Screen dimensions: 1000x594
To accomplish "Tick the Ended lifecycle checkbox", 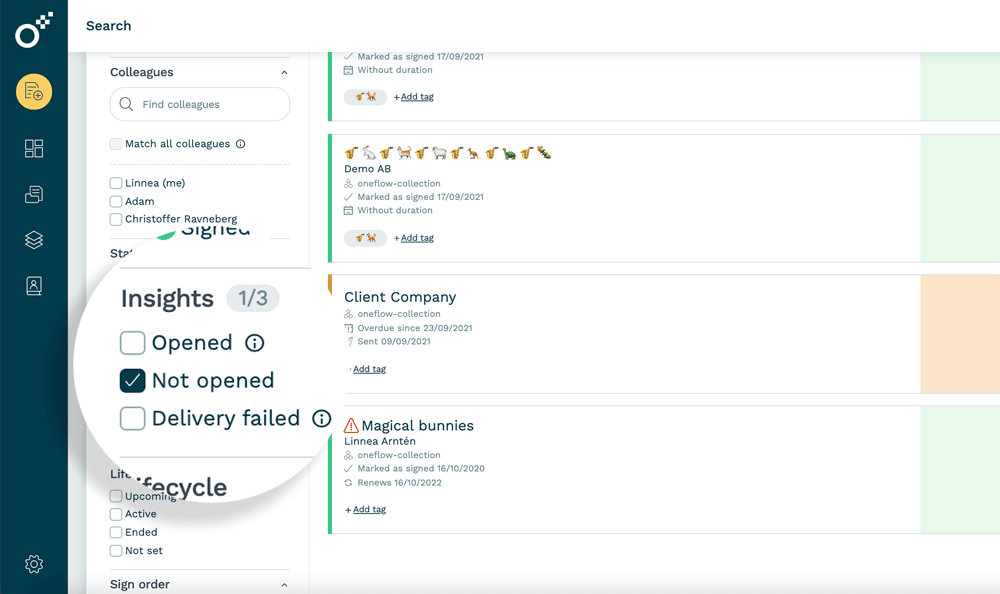I will click(x=115, y=533).
